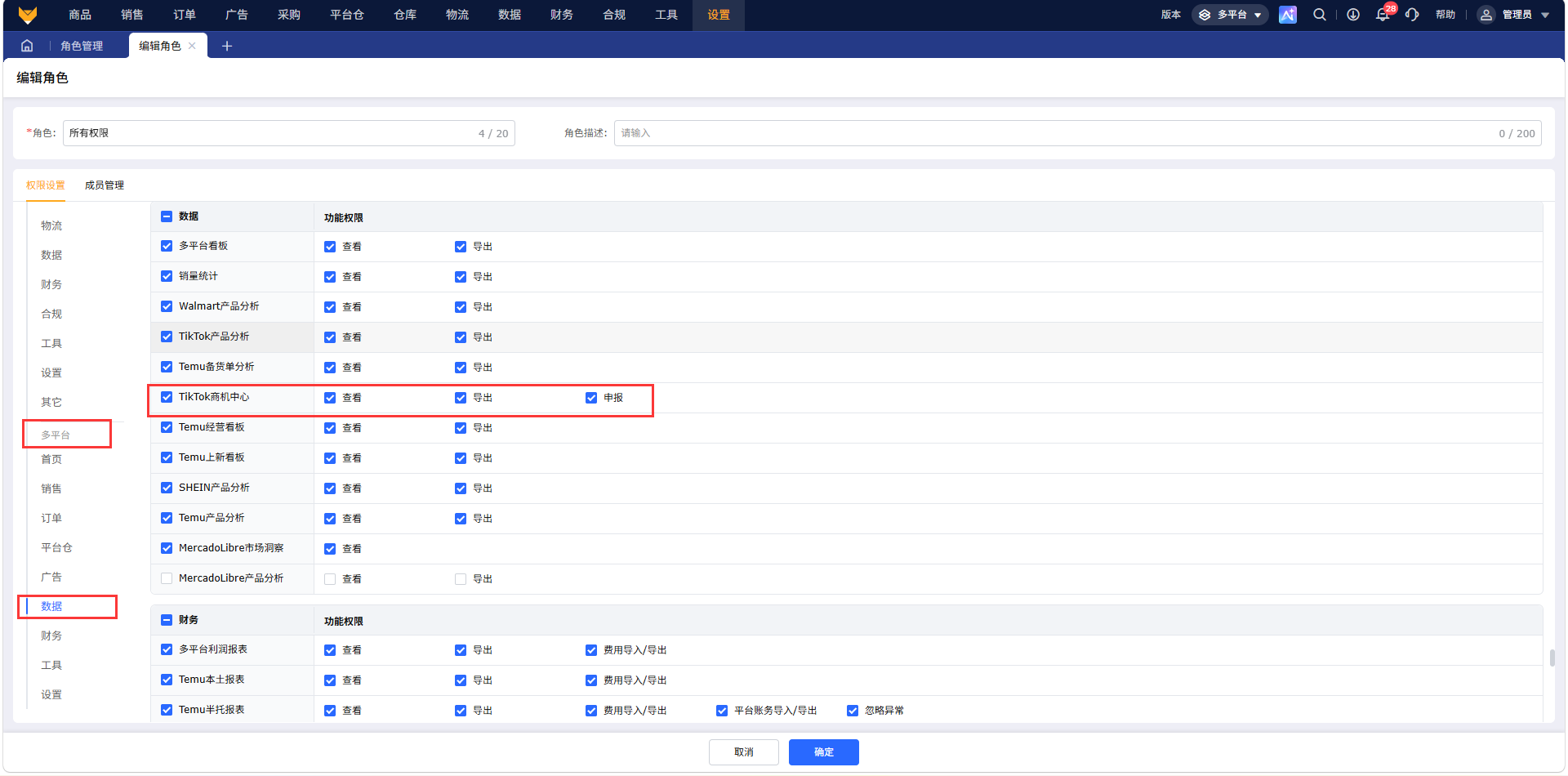Click the Temu上新看板 row label
1568x776 pixels.
click(212, 457)
